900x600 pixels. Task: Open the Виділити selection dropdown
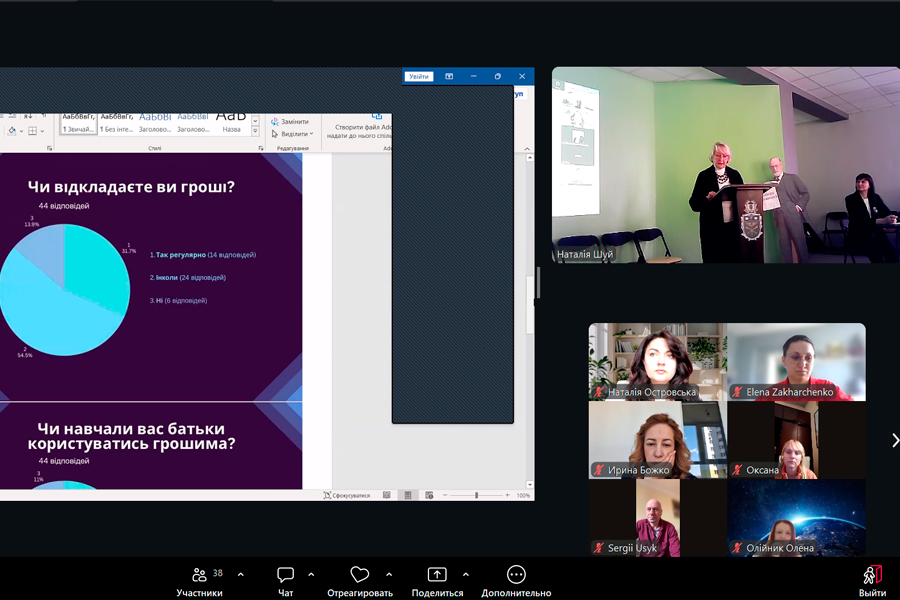[293, 134]
